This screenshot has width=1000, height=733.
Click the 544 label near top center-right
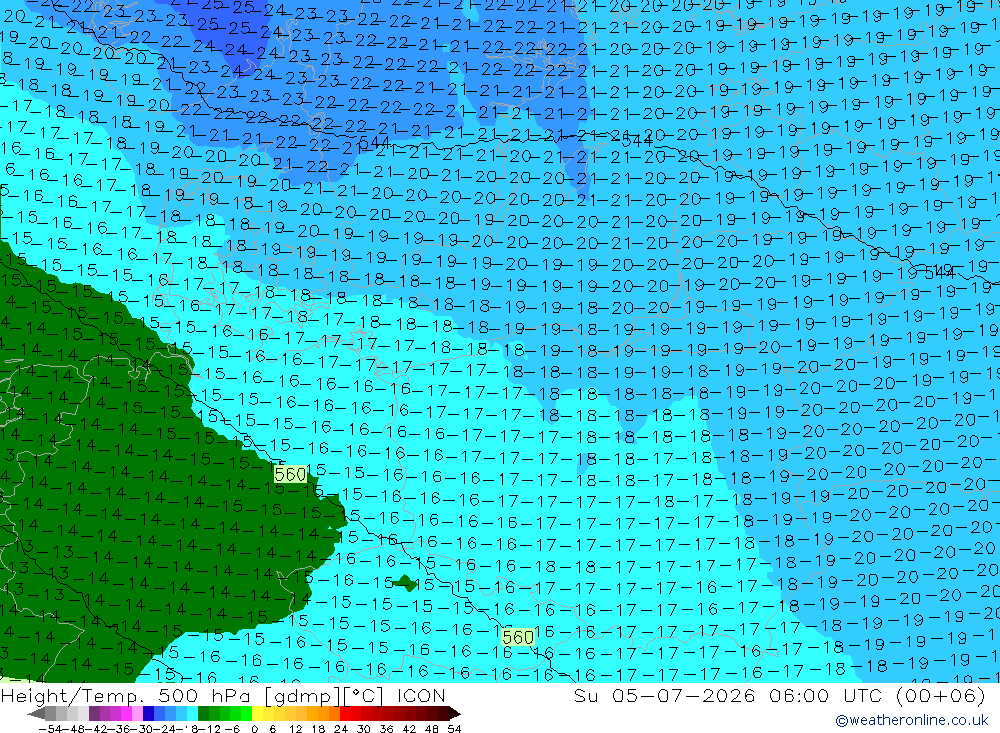click(x=636, y=140)
